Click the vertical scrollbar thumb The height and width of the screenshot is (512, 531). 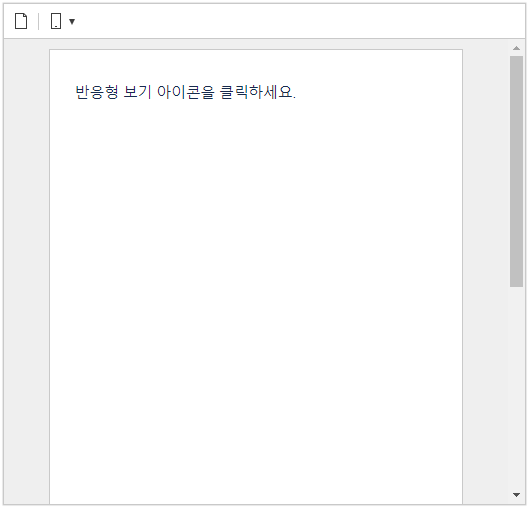(x=516, y=172)
